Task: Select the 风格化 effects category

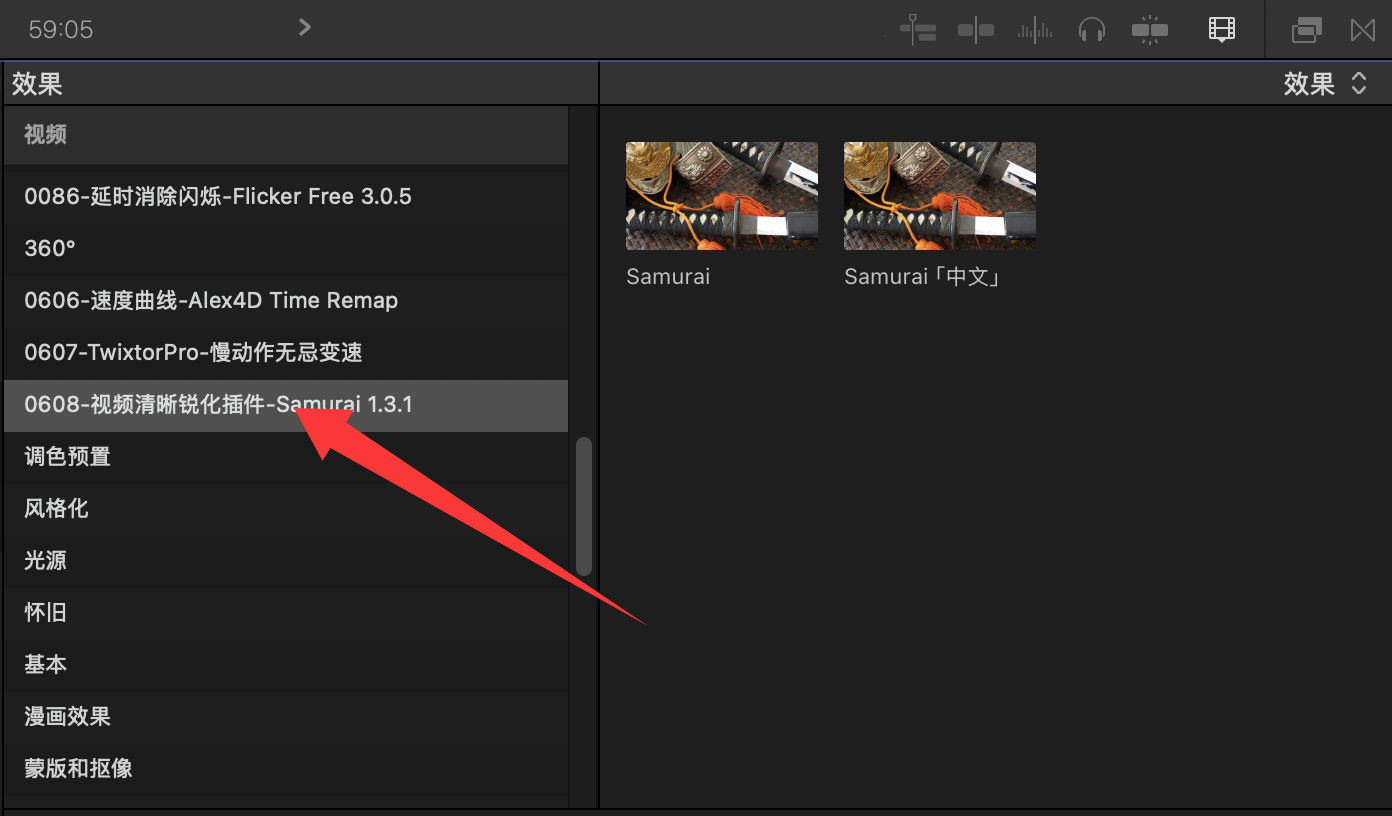Action: click(x=56, y=508)
